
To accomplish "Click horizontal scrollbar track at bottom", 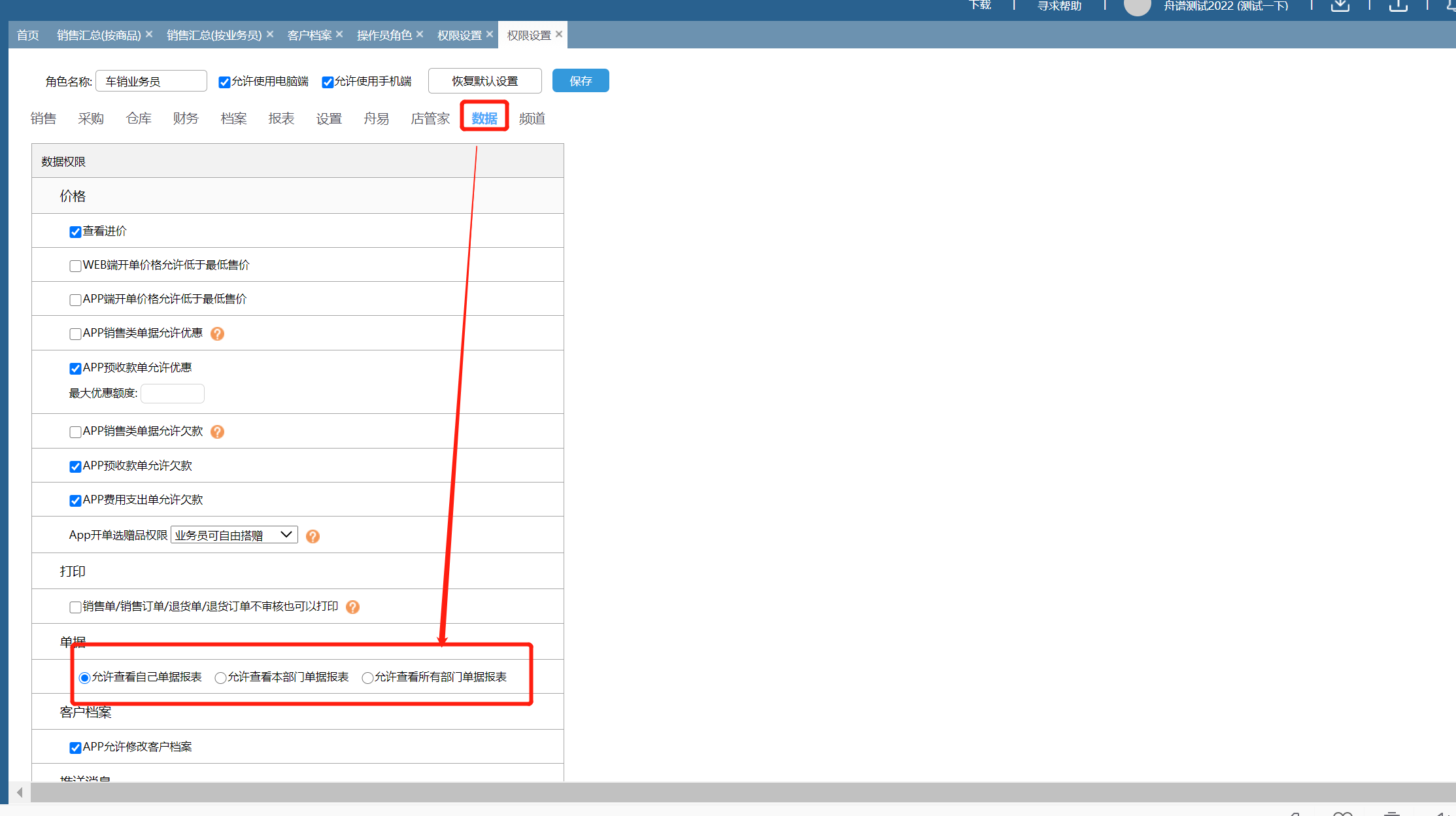I will click(x=743, y=792).
